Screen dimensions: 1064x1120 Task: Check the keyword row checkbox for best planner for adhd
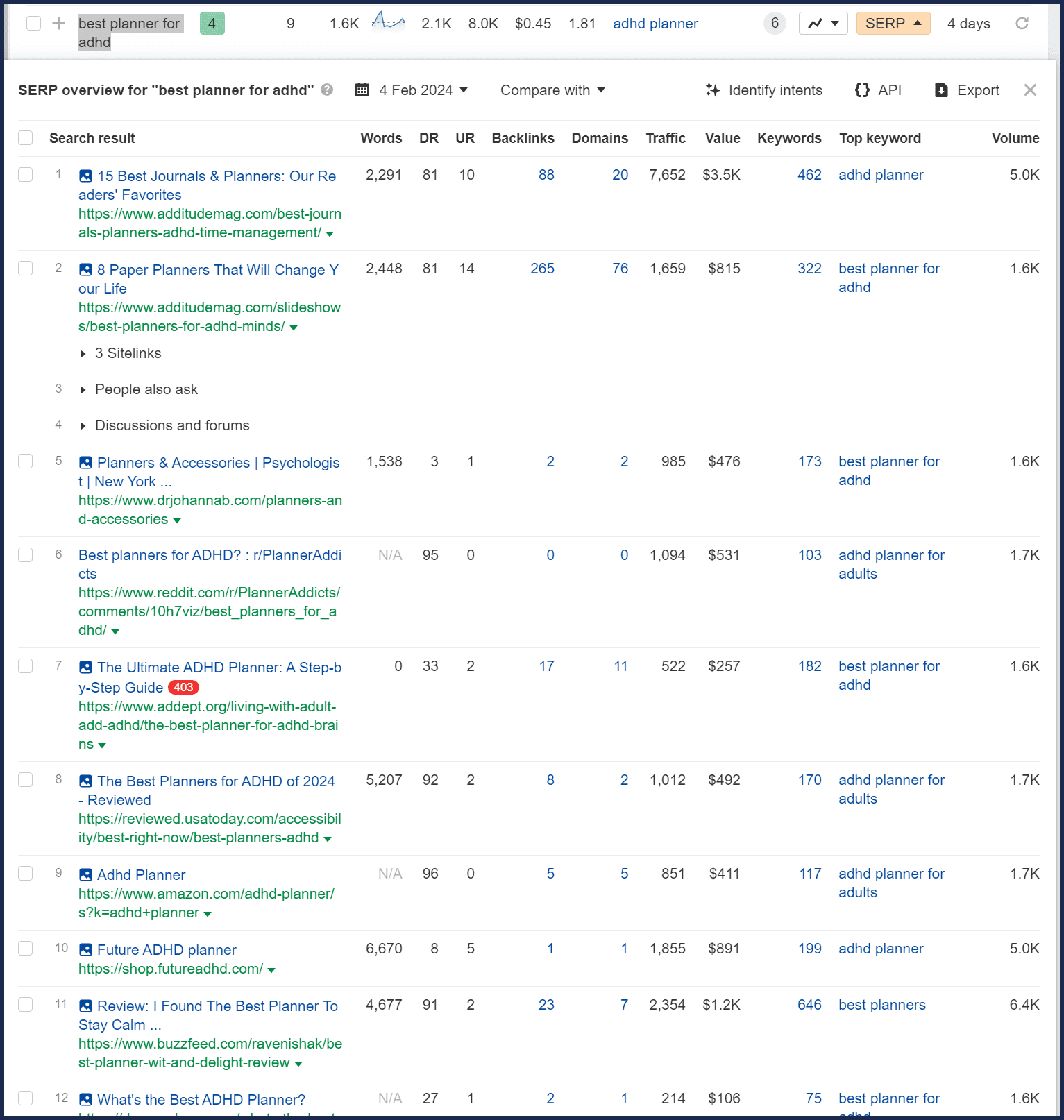point(33,24)
